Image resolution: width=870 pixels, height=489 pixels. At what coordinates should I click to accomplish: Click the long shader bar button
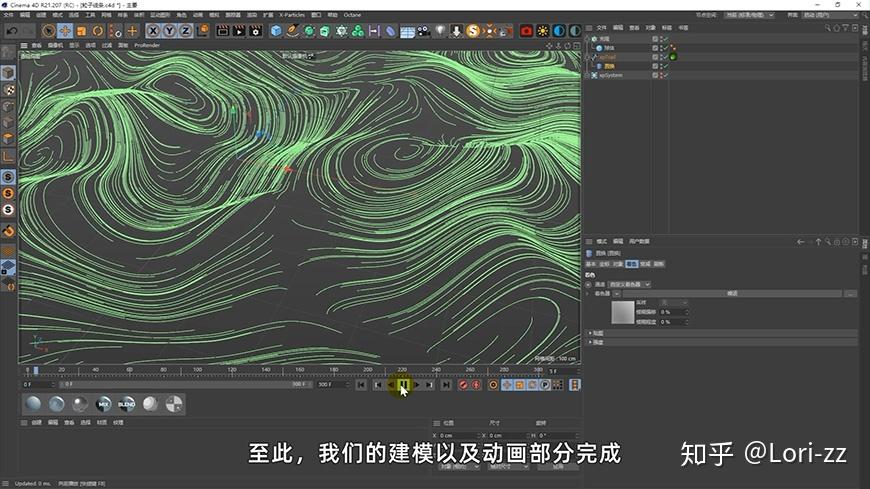pyautogui.click(x=732, y=294)
